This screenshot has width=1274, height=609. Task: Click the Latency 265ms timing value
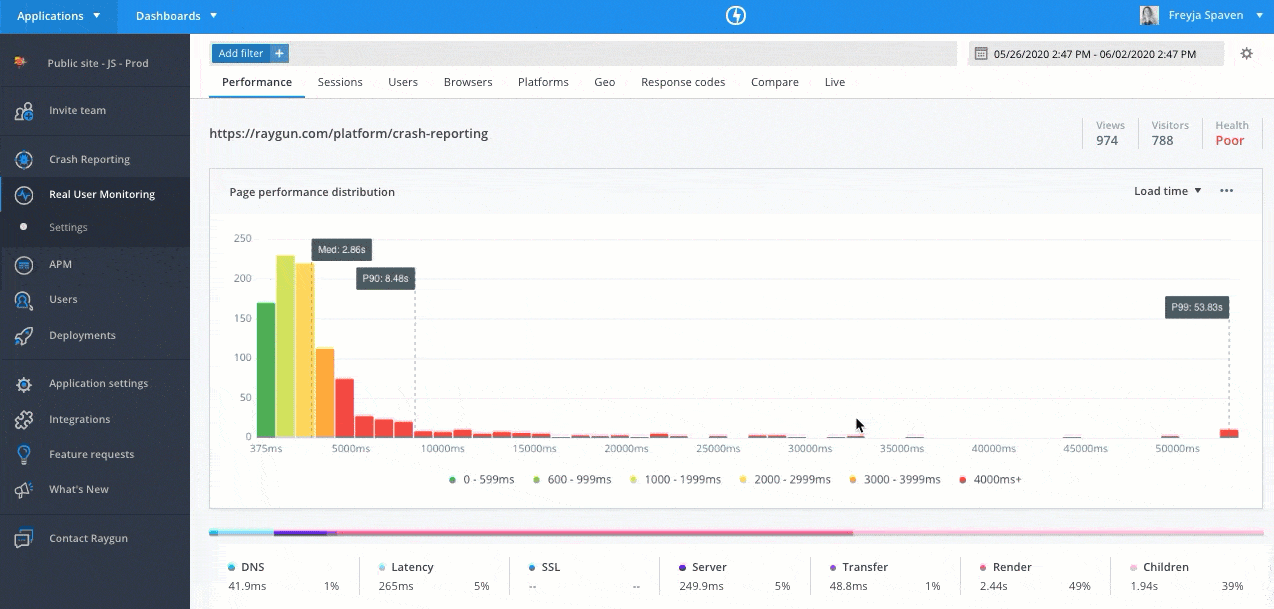click(x=397, y=587)
